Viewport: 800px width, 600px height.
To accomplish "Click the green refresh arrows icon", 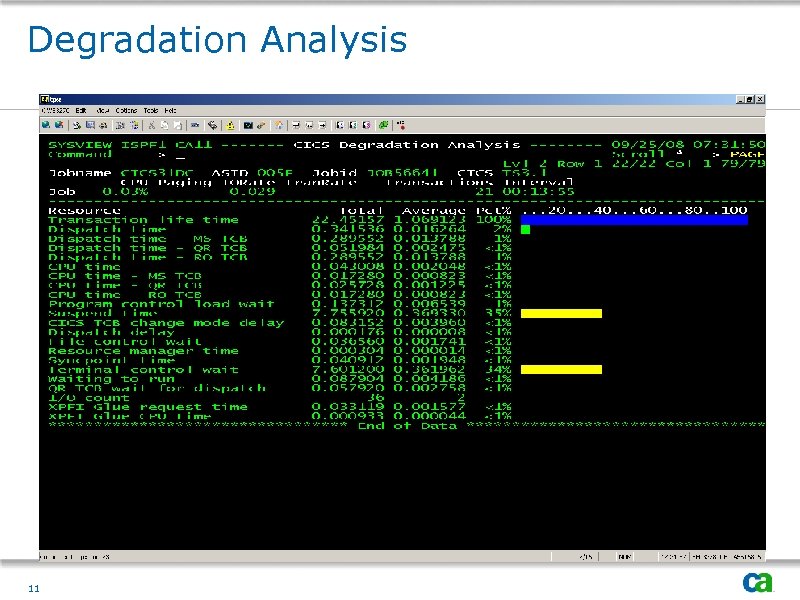I will click(x=383, y=125).
